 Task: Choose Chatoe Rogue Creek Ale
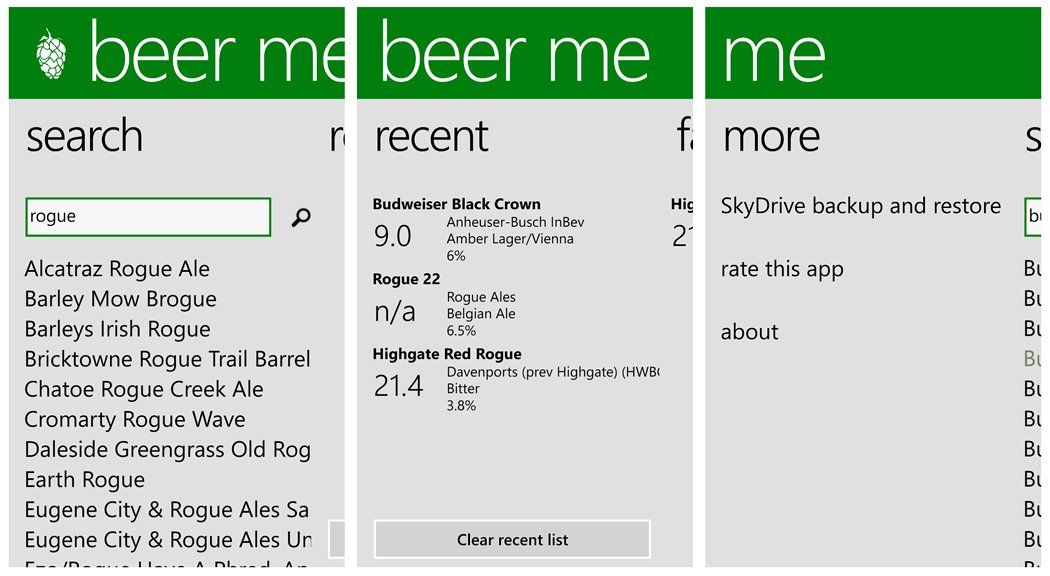pos(143,389)
